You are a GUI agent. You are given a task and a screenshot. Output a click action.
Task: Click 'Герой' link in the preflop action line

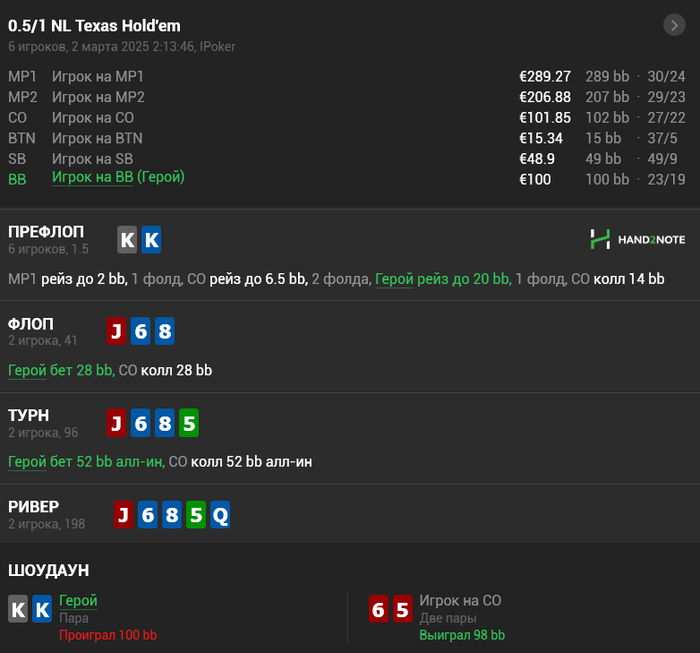(x=394, y=279)
